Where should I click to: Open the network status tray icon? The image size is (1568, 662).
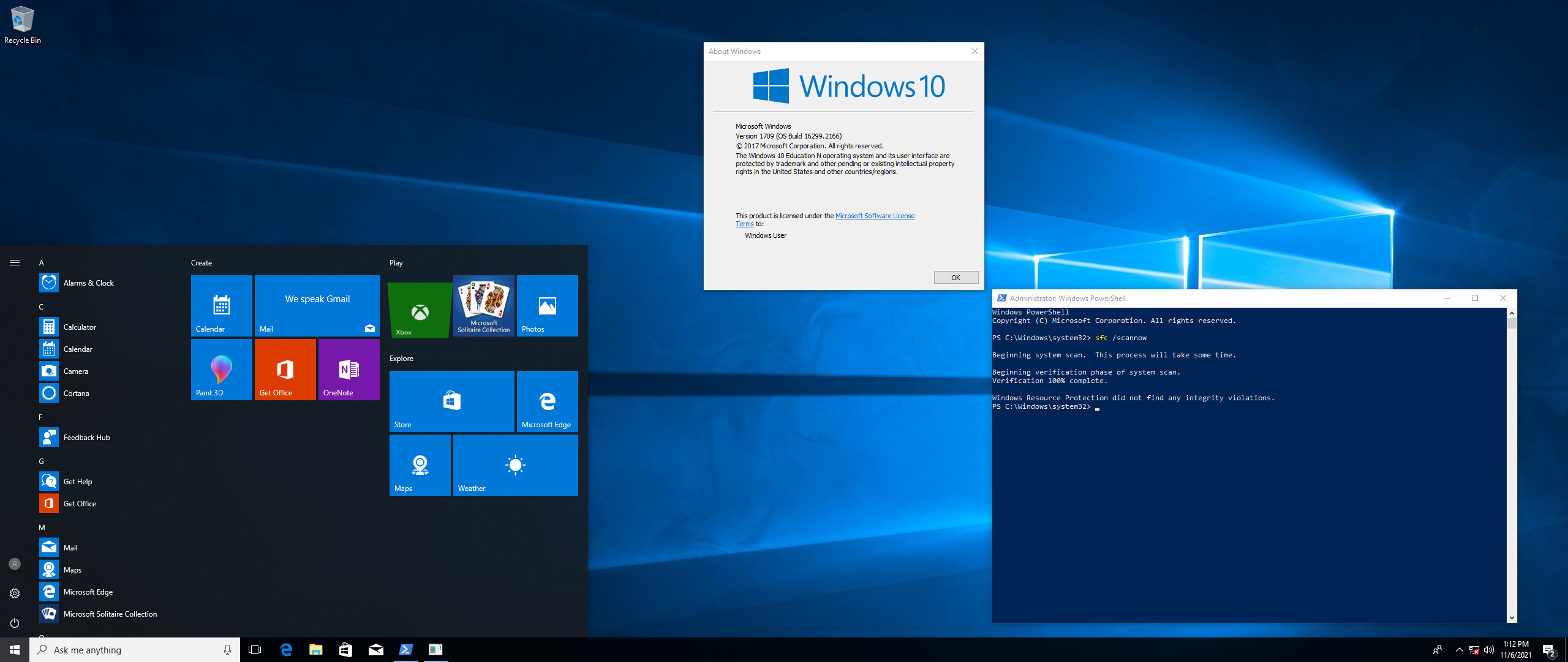click(x=1474, y=650)
